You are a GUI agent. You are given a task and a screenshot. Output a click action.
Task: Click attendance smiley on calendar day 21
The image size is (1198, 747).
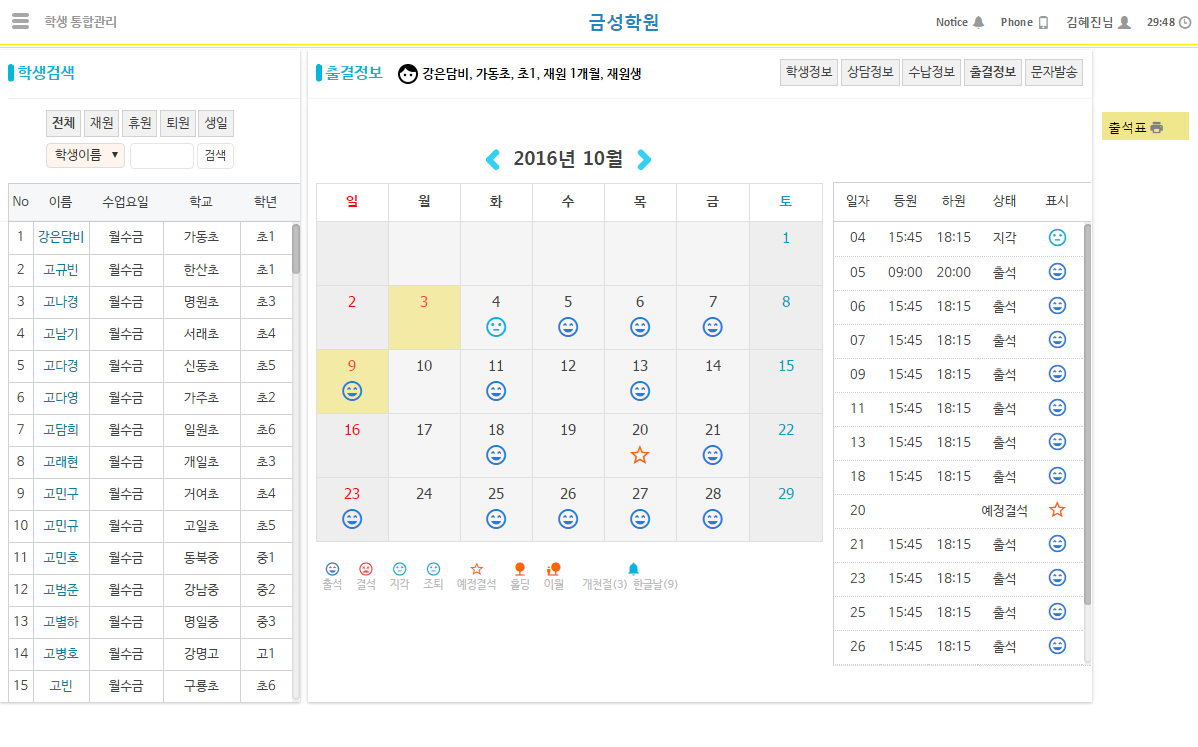click(x=712, y=455)
